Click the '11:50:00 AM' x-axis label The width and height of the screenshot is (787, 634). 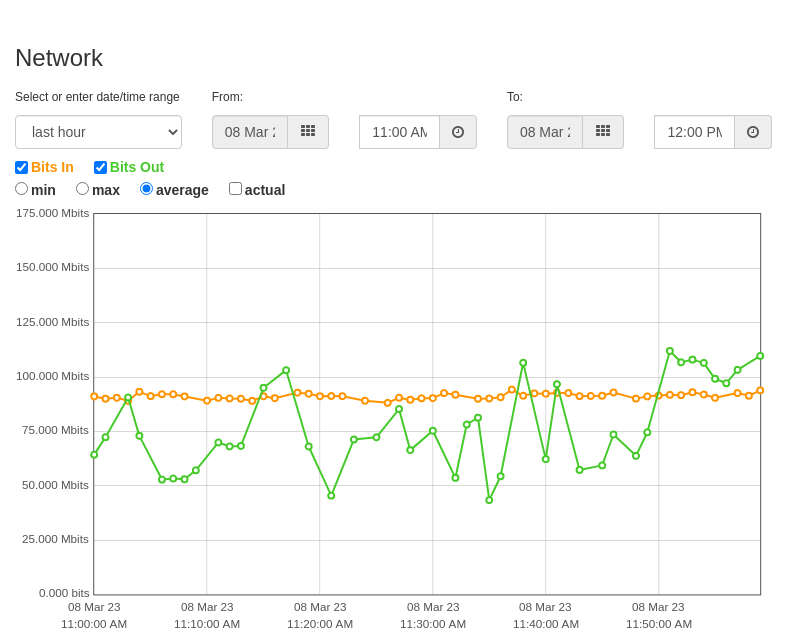659,624
